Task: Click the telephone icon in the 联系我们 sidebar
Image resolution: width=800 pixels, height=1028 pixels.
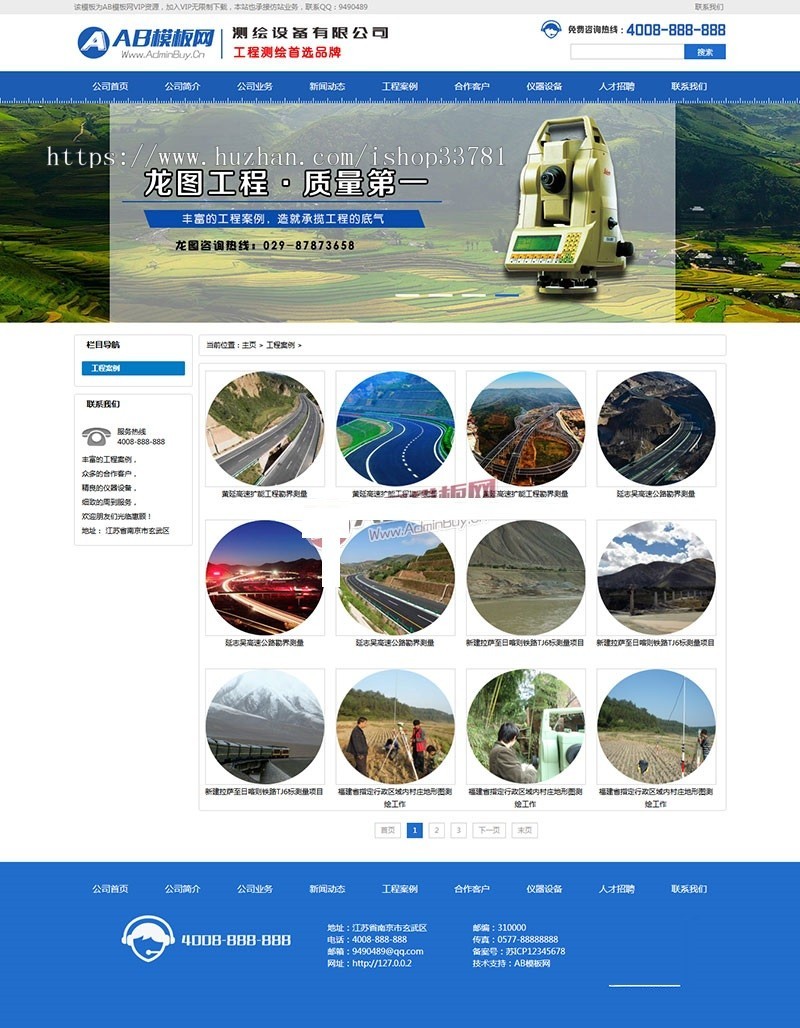Action: coord(95,435)
